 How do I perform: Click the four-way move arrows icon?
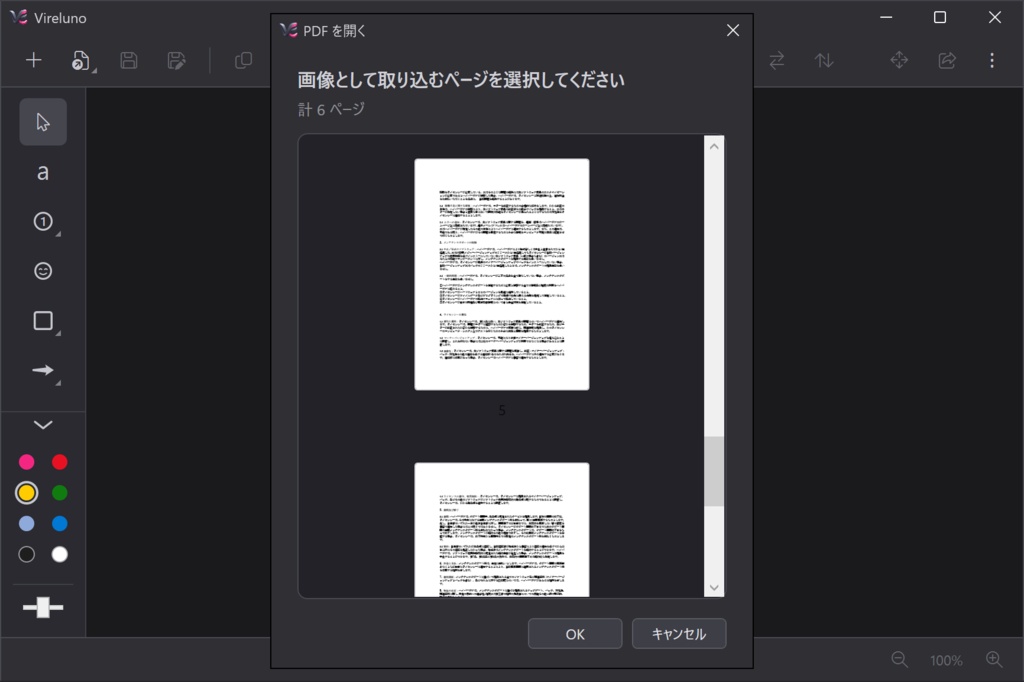click(x=899, y=60)
